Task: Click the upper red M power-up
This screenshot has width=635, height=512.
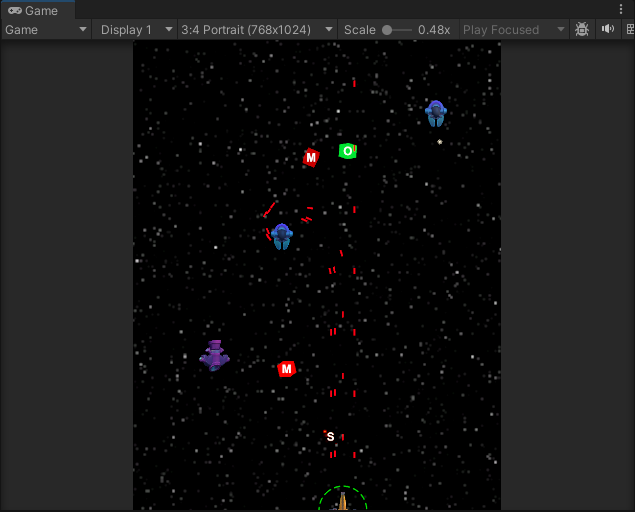Action: pyautogui.click(x=311, y=158)
